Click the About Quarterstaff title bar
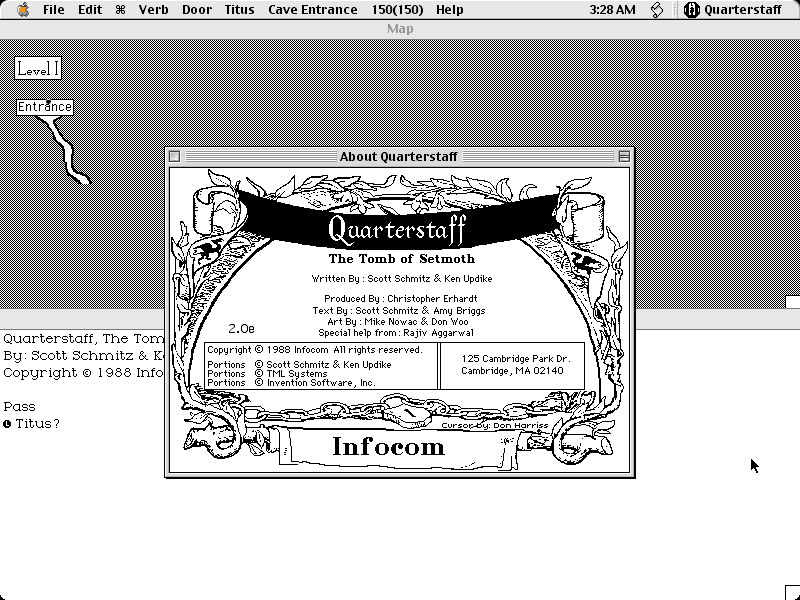Viewport: 800px width, 600px height. 398,157
